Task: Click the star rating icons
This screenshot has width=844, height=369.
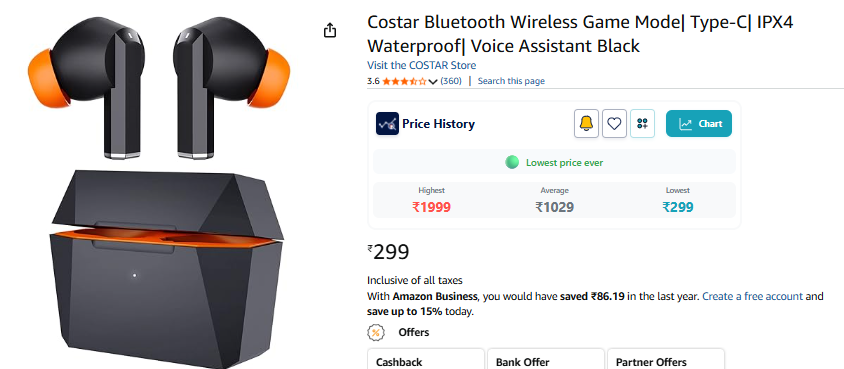Action: tap(404, 81)
